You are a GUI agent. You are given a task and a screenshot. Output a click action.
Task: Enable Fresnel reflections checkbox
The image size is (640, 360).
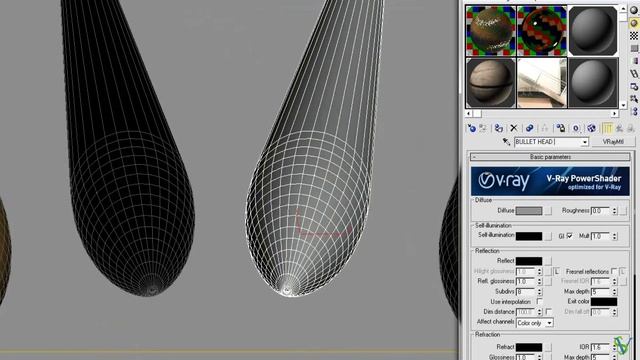(614, 271)
